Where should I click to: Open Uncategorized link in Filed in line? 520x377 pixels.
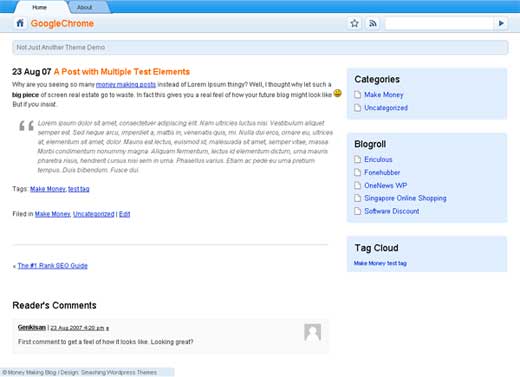click(x=94, y=214)
